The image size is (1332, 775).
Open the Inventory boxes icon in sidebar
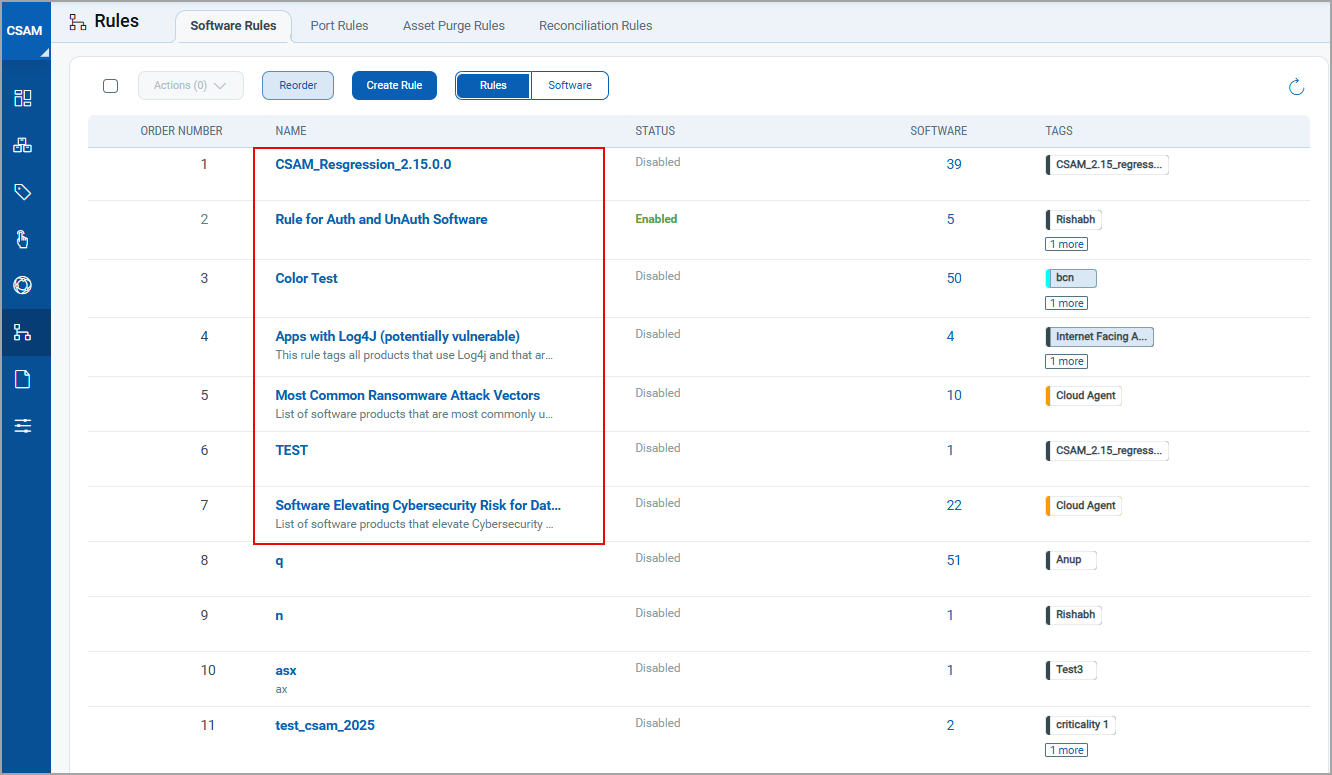click(x=23, y=145)
